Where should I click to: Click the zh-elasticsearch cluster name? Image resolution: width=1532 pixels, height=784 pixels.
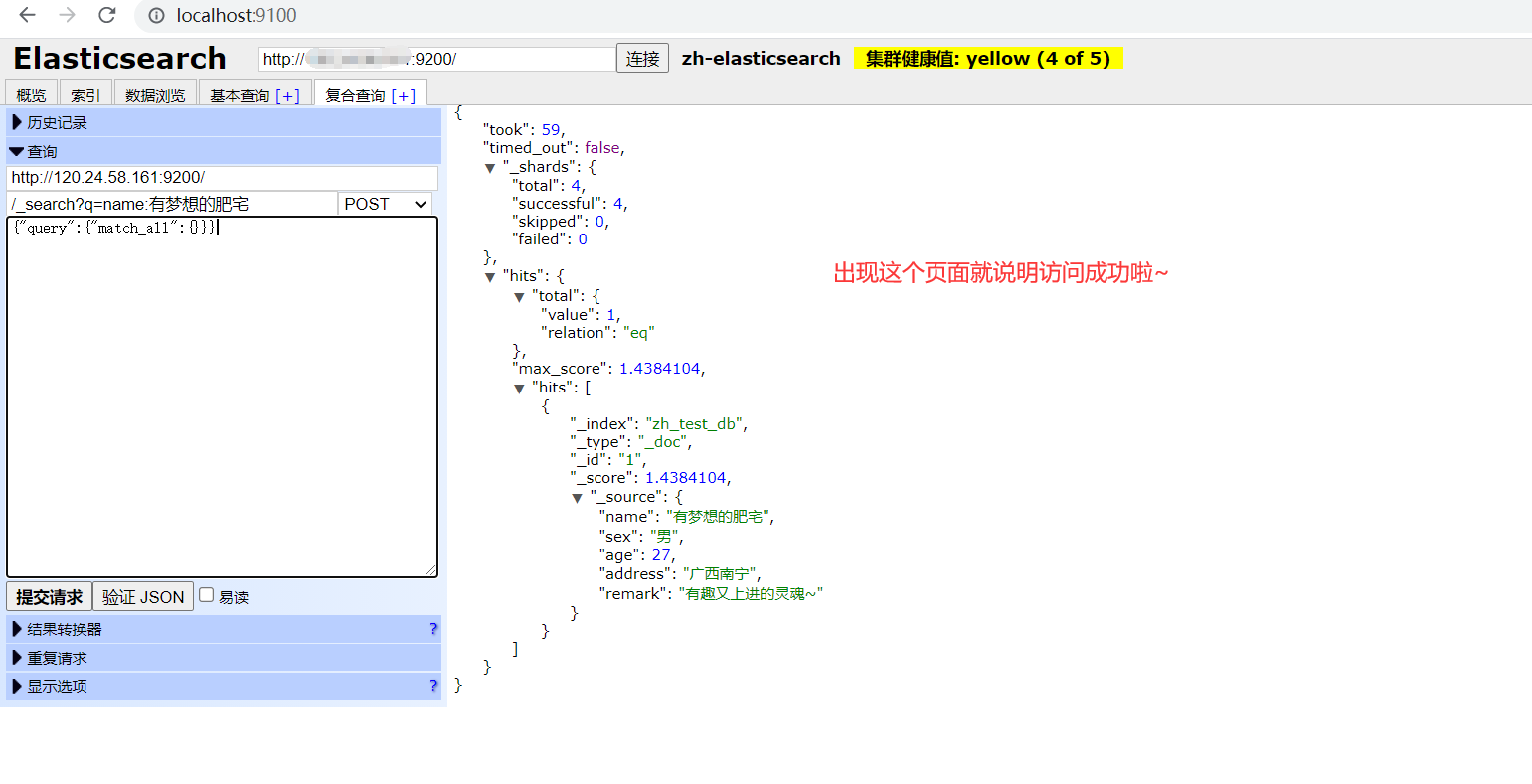coord(762,59)
